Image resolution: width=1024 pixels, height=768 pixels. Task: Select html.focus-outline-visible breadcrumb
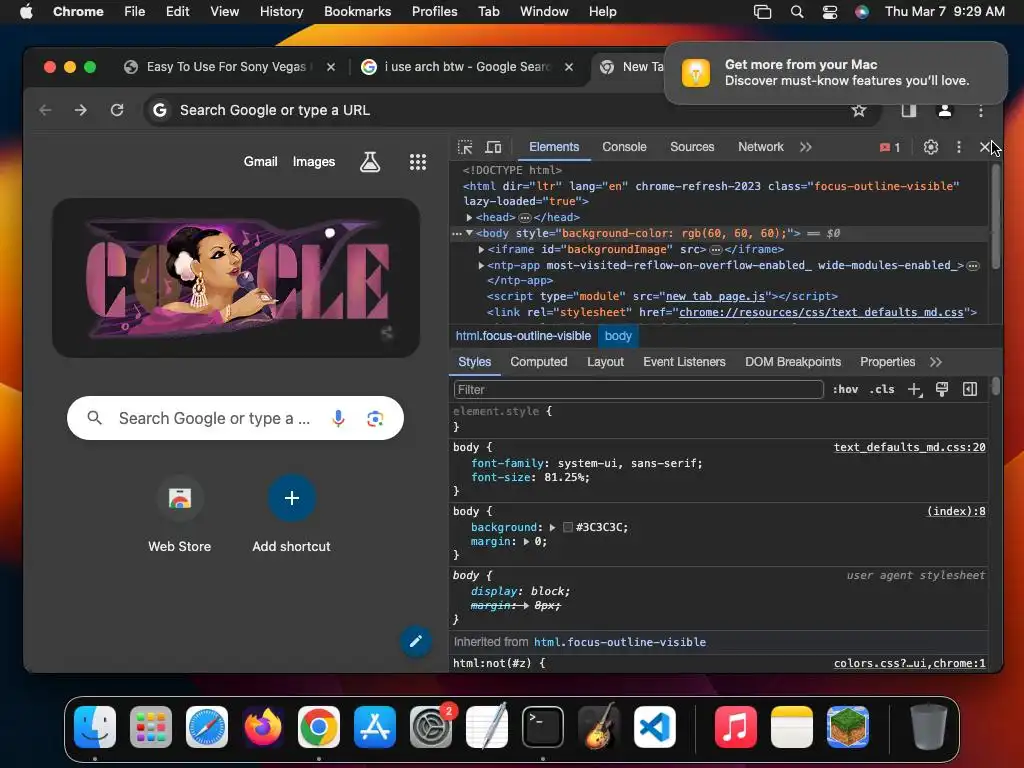tap(523, 336)
